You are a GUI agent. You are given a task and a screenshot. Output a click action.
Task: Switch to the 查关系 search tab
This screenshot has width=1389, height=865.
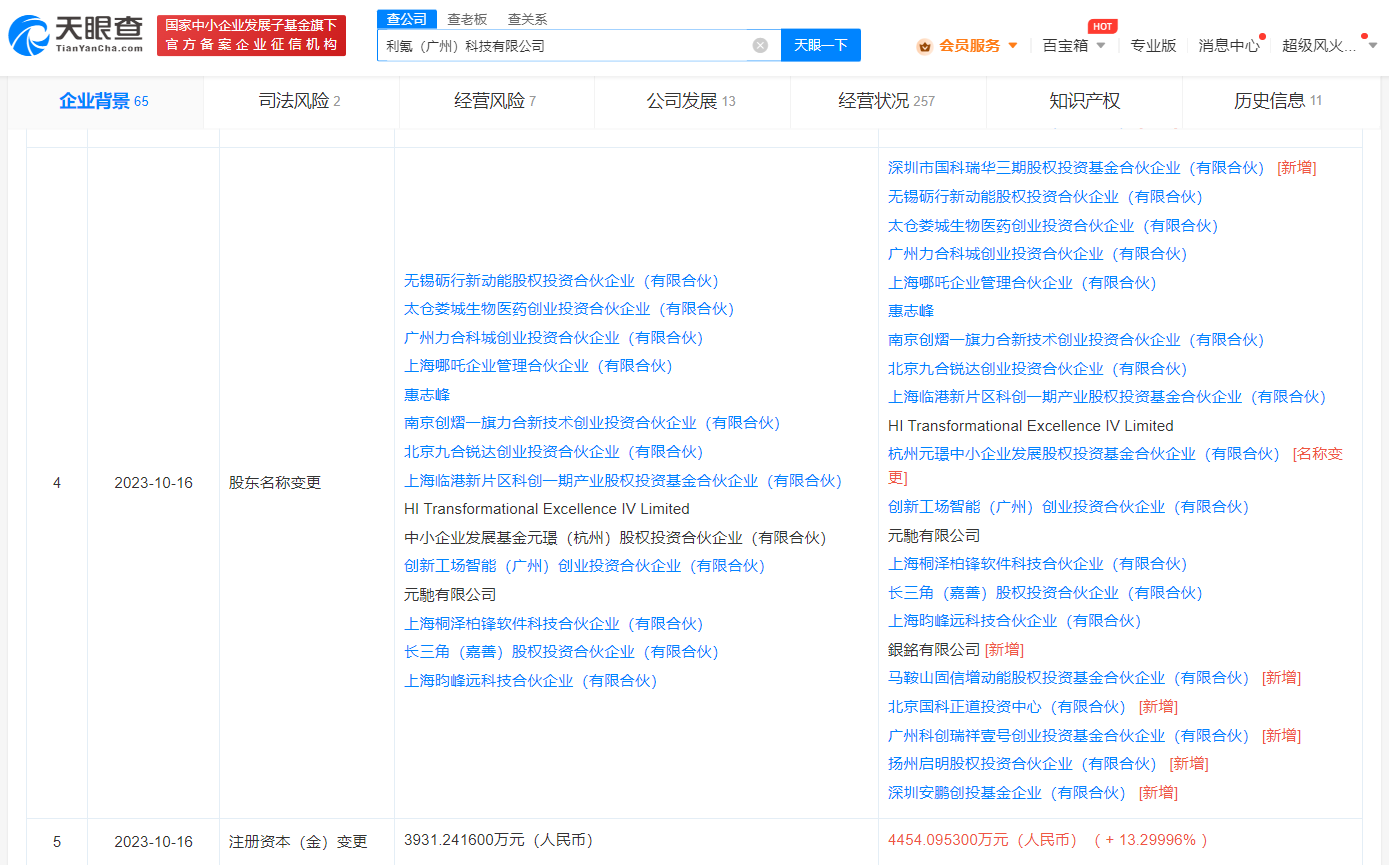coord(527,19)
